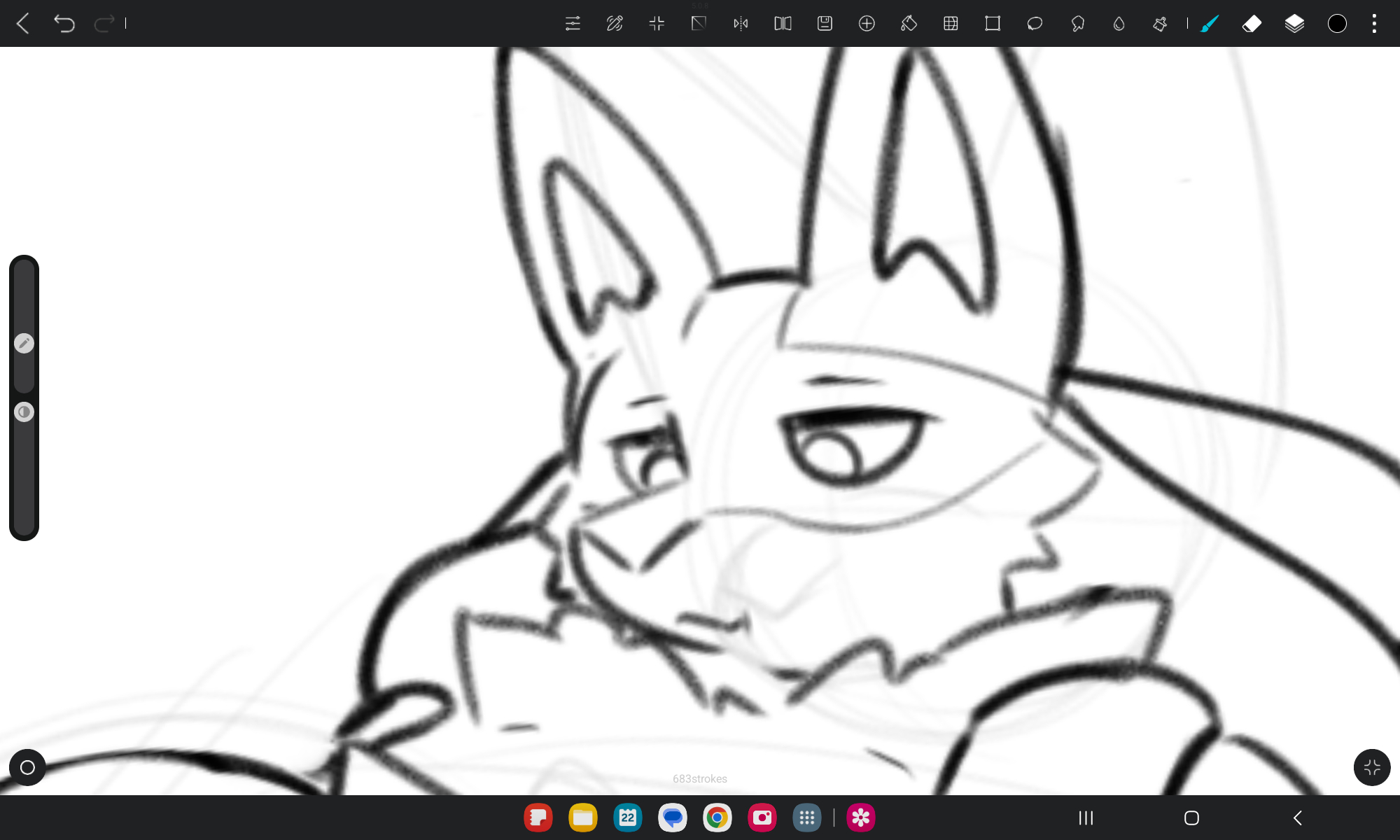
Task: Undo the last stroke
Action: [x=64, y=24]
